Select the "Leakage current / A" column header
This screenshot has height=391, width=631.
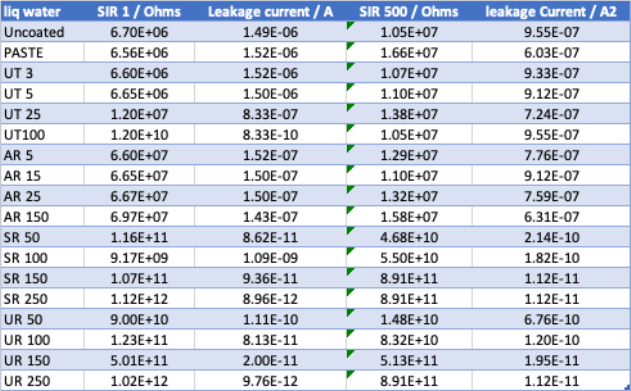270,12
